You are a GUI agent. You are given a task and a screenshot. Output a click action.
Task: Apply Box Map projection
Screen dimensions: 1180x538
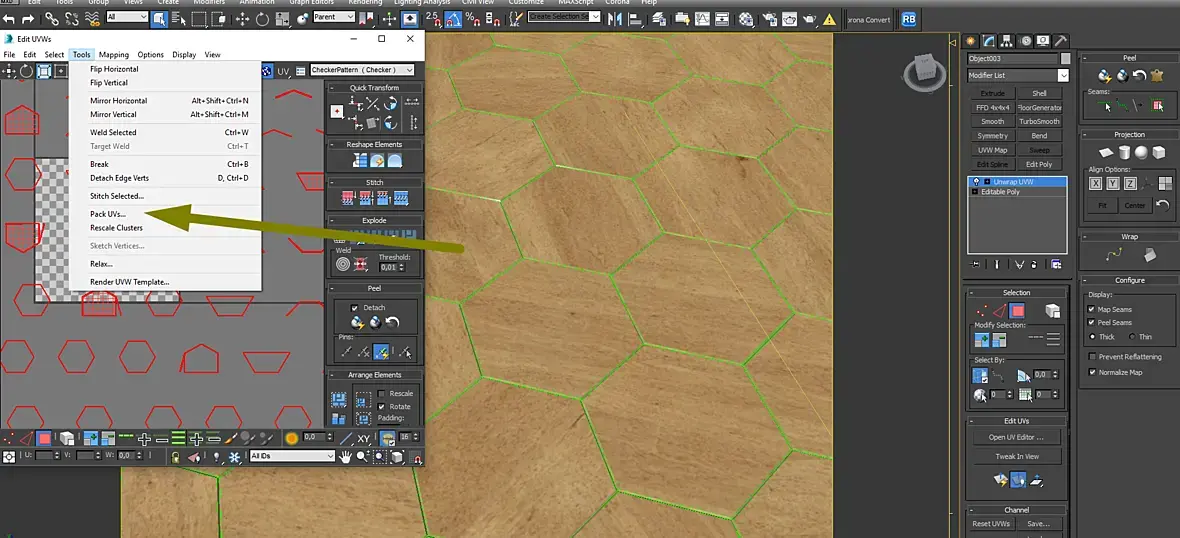[1159, 153]
